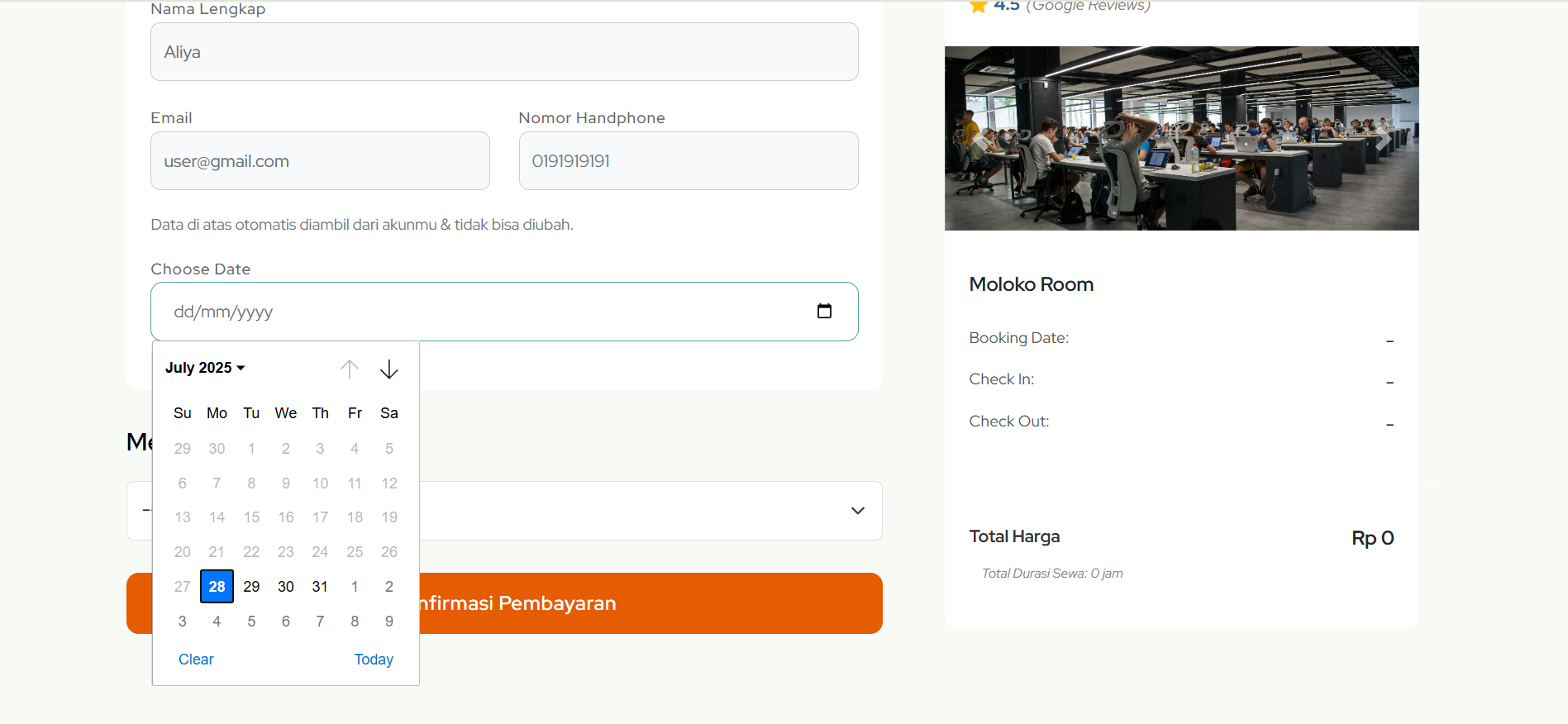Select the highlighted date 28
Image resolution: width=1568 pixels, height=724 pixels.
[217, 587]
